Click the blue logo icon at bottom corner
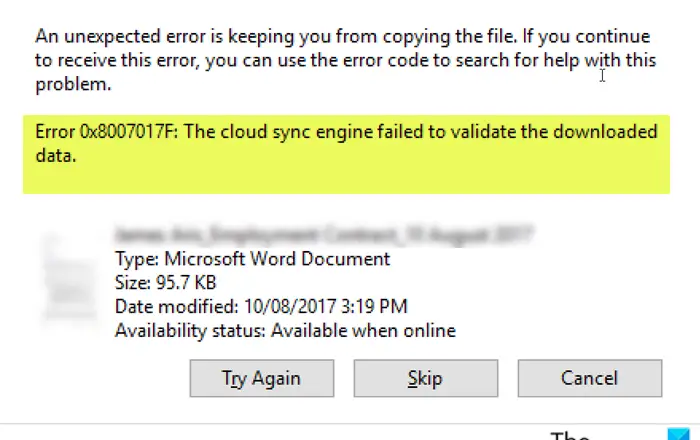Viewport: 700px width, 440px height. click(679, 434)
